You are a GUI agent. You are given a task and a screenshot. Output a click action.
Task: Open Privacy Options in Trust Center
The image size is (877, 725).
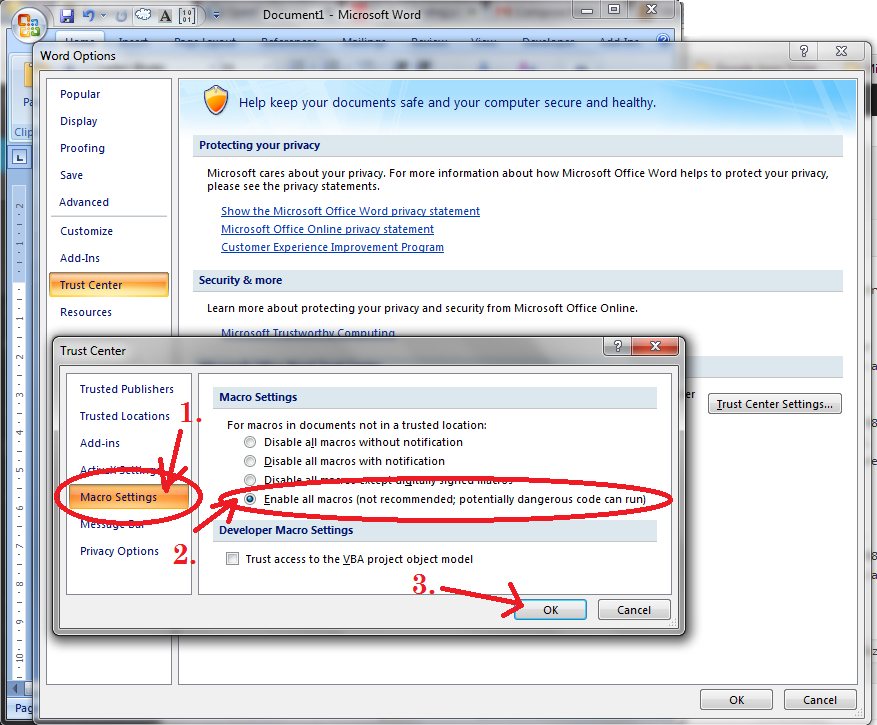(x=119, y=551)
